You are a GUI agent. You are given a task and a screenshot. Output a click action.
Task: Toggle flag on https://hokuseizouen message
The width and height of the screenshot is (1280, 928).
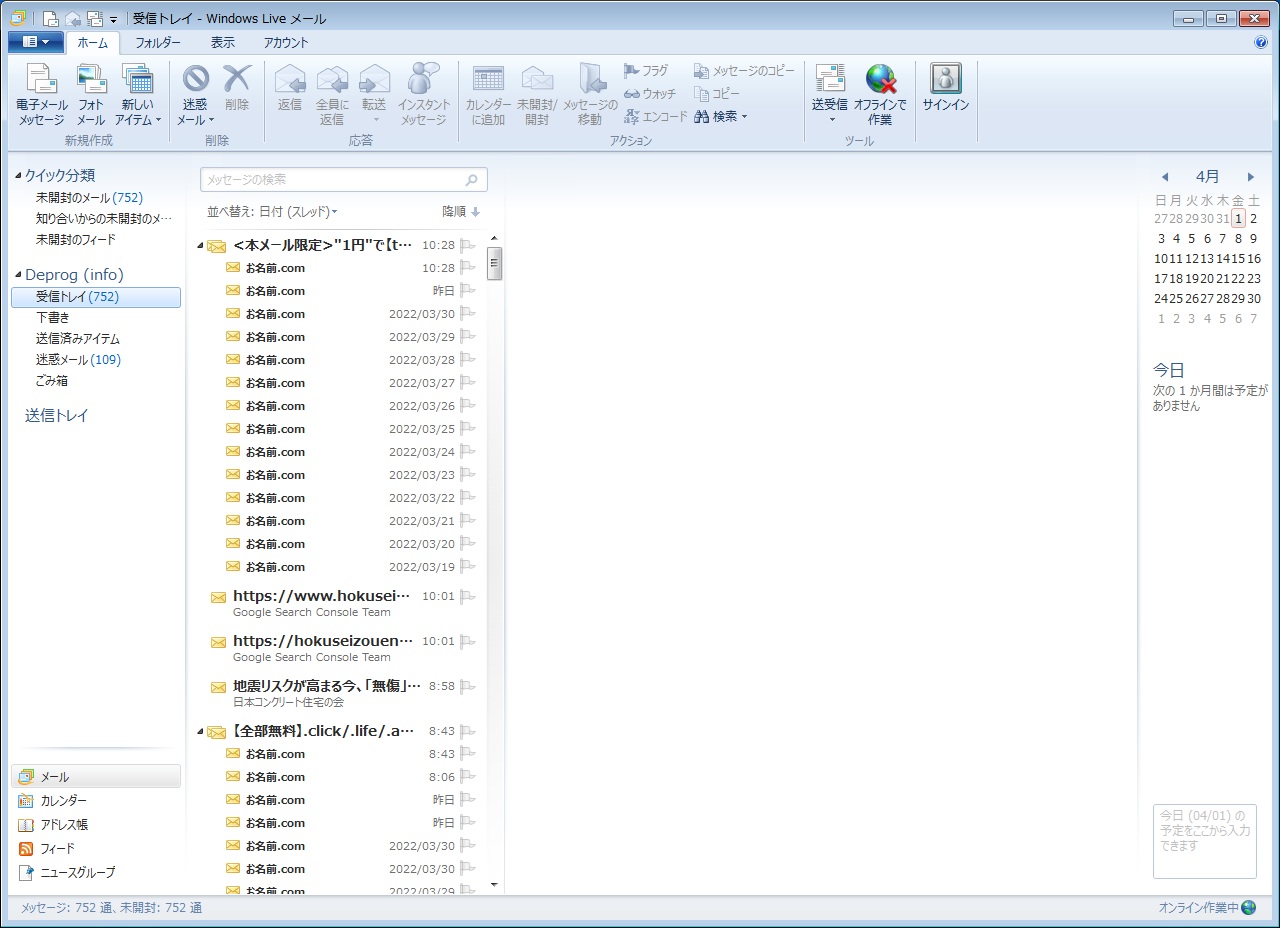click(x=468, y=642)
